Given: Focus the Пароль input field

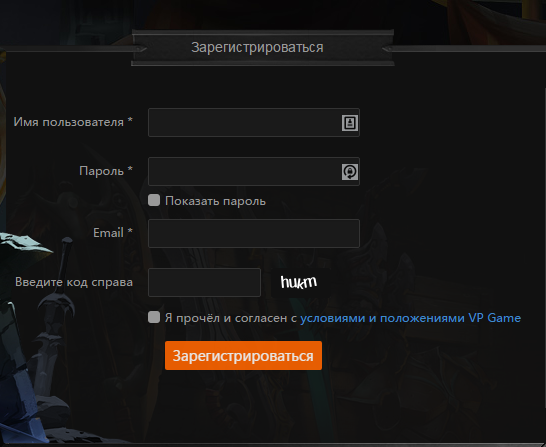Looking at the screenshot, I should point(254,171).
